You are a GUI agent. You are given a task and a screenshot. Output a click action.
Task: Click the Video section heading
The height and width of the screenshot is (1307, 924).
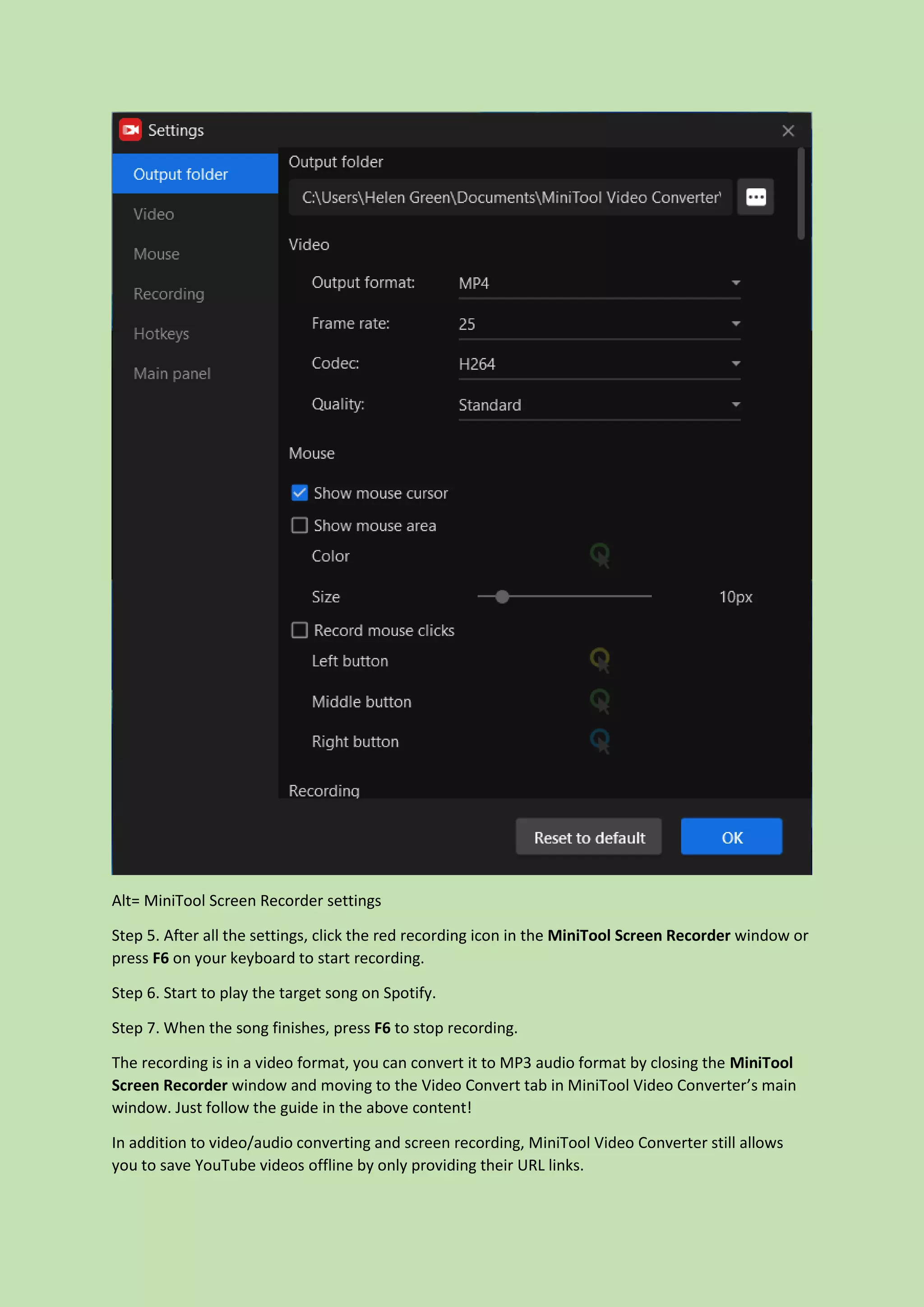(x=309, y=244)
